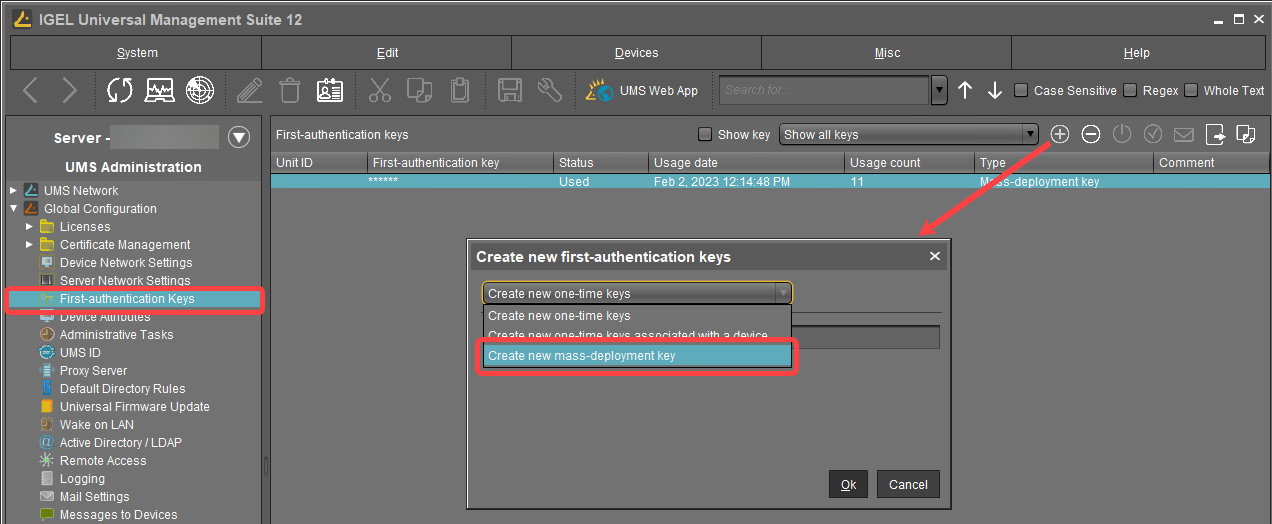This screenshot has height=524, width=1272.
Task: Toggle the Case Sensitive checkbox
Action: [x=1021, y=91]
